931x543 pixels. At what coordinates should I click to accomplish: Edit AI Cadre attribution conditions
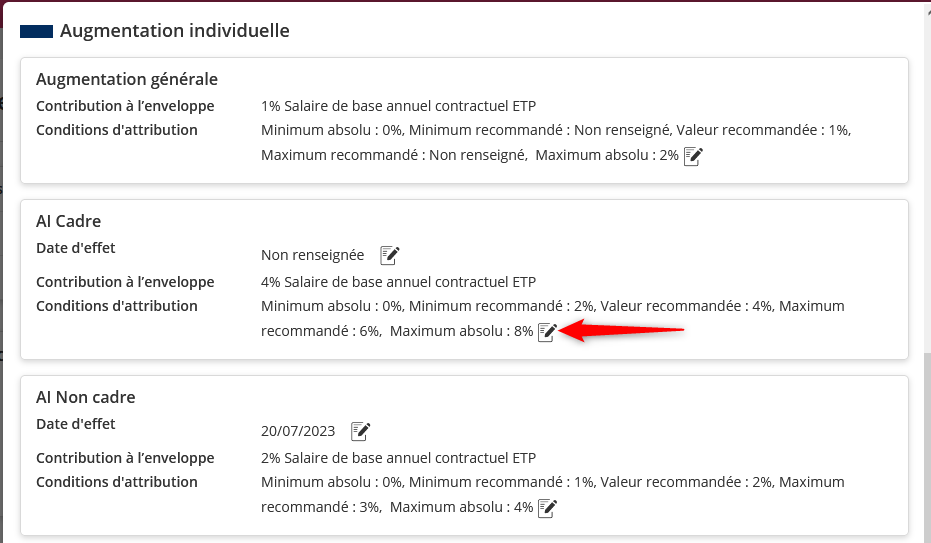(547, 332)
